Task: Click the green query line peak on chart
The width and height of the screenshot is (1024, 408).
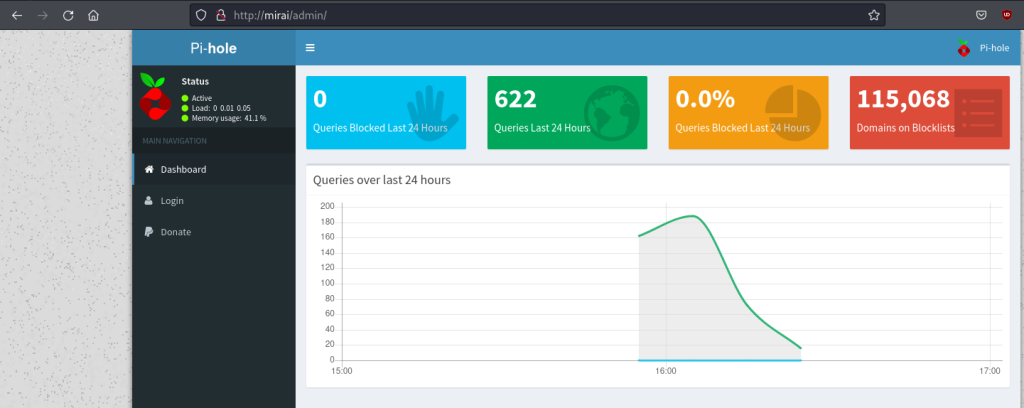Action: [x=692, y=215]
